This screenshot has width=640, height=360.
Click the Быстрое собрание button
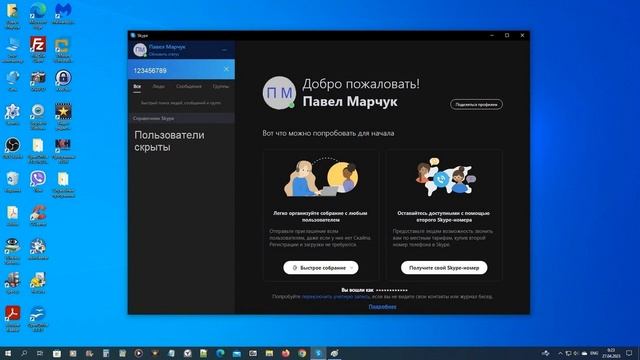pyautogui.click(x=321, y=268)
